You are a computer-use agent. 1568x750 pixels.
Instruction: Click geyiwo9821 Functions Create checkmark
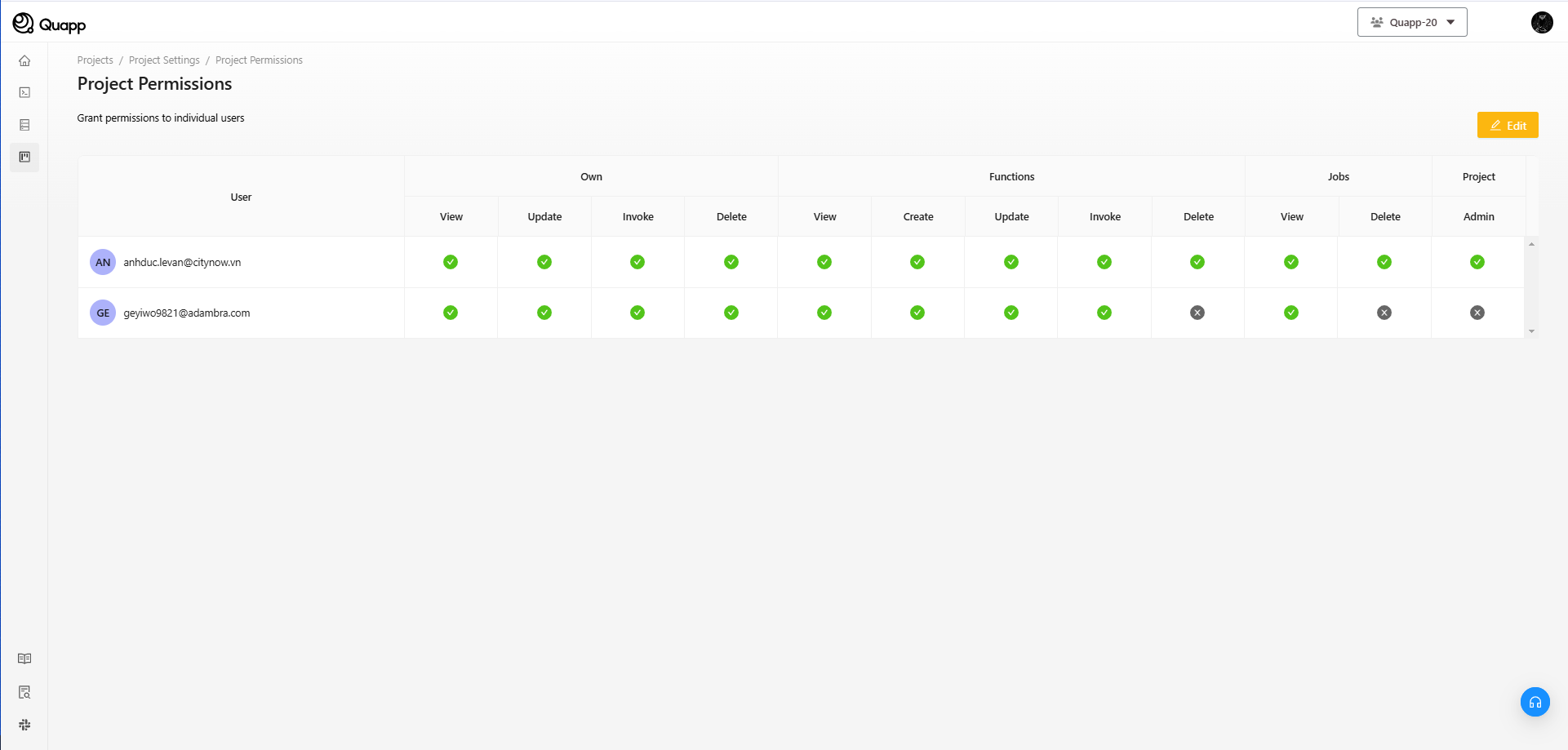[917, 313]
